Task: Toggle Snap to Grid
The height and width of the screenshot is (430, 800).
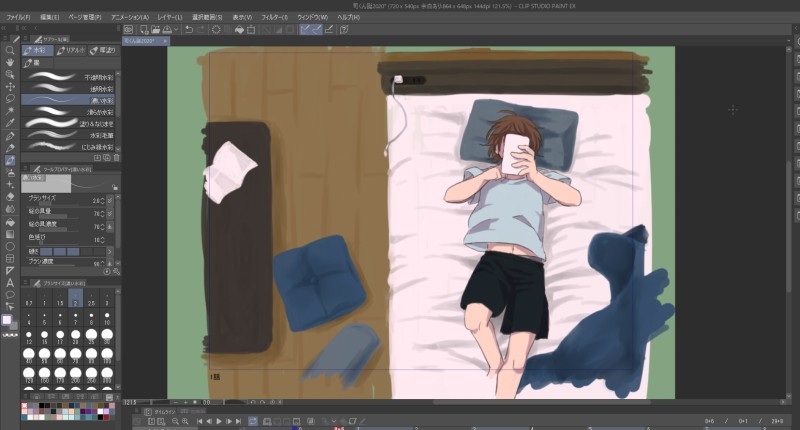Action: click(x=329, y=30)
